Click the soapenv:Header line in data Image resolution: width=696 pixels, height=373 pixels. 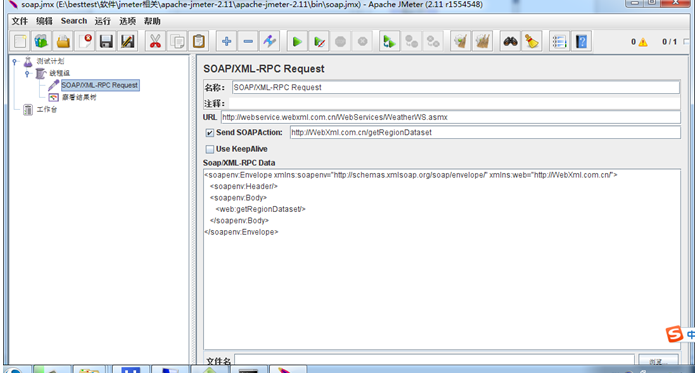click(244, 186)
